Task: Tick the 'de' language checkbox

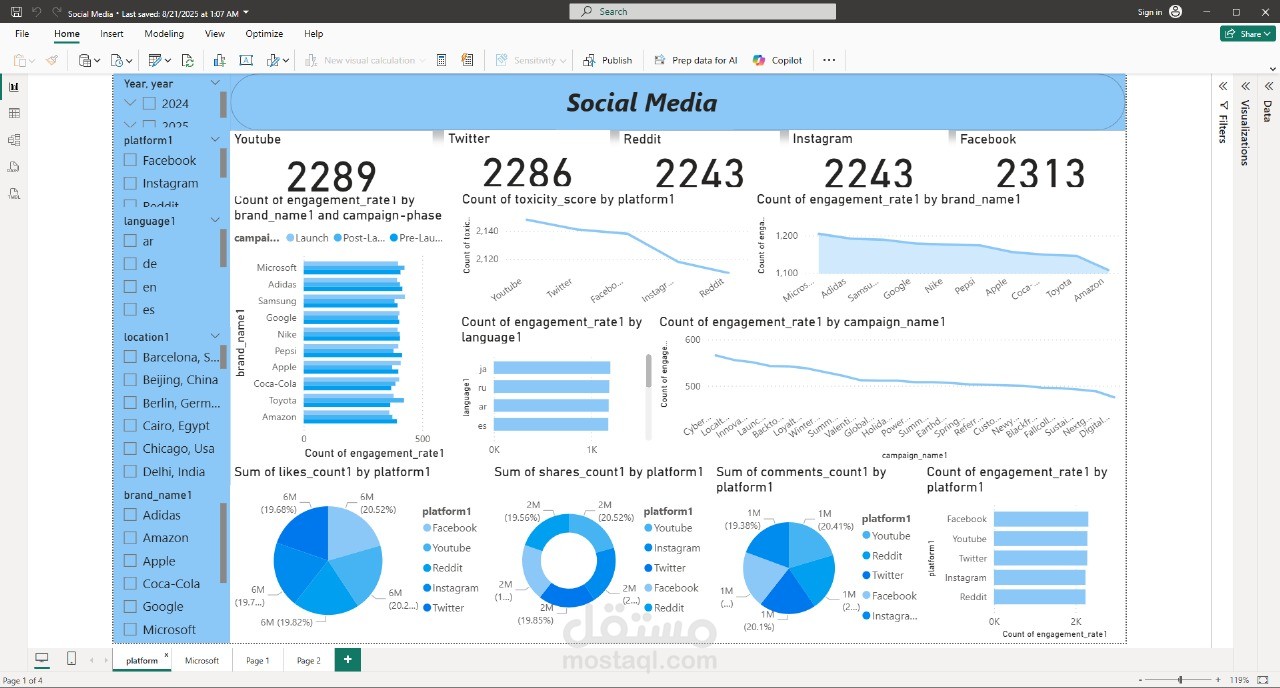Action: pos(130,264)
